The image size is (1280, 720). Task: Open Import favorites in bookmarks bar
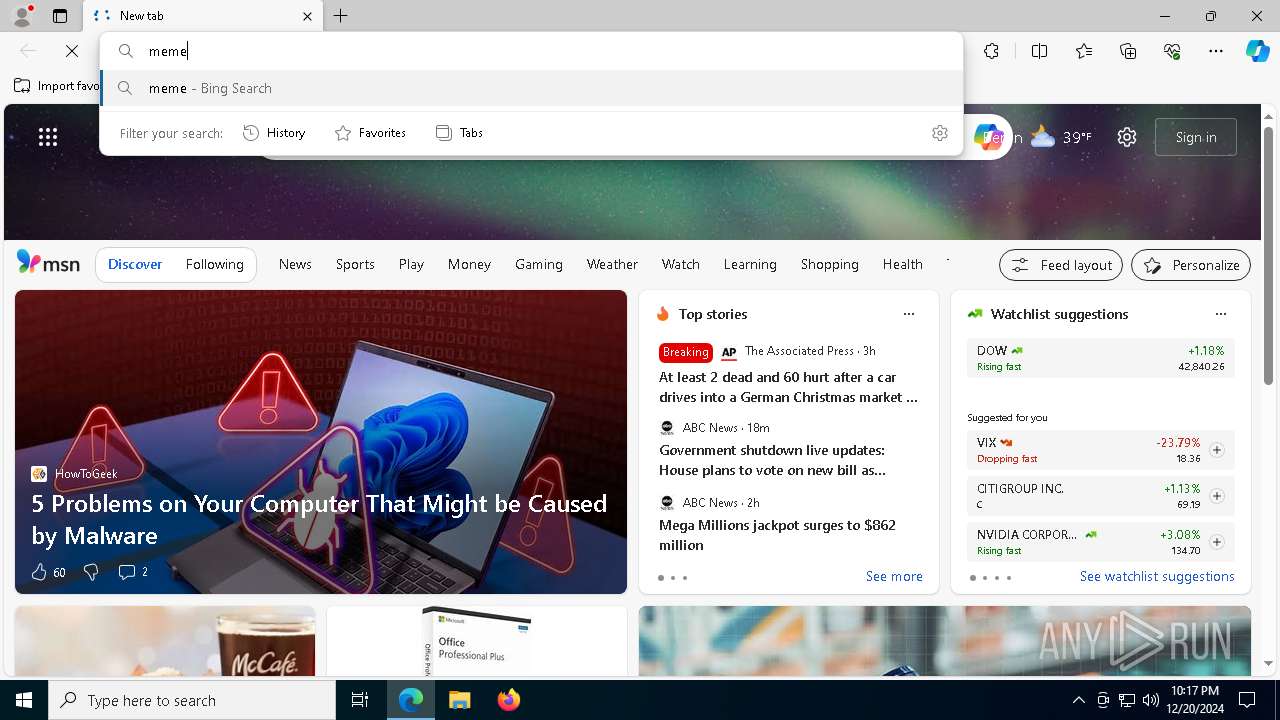pos(57,86)
